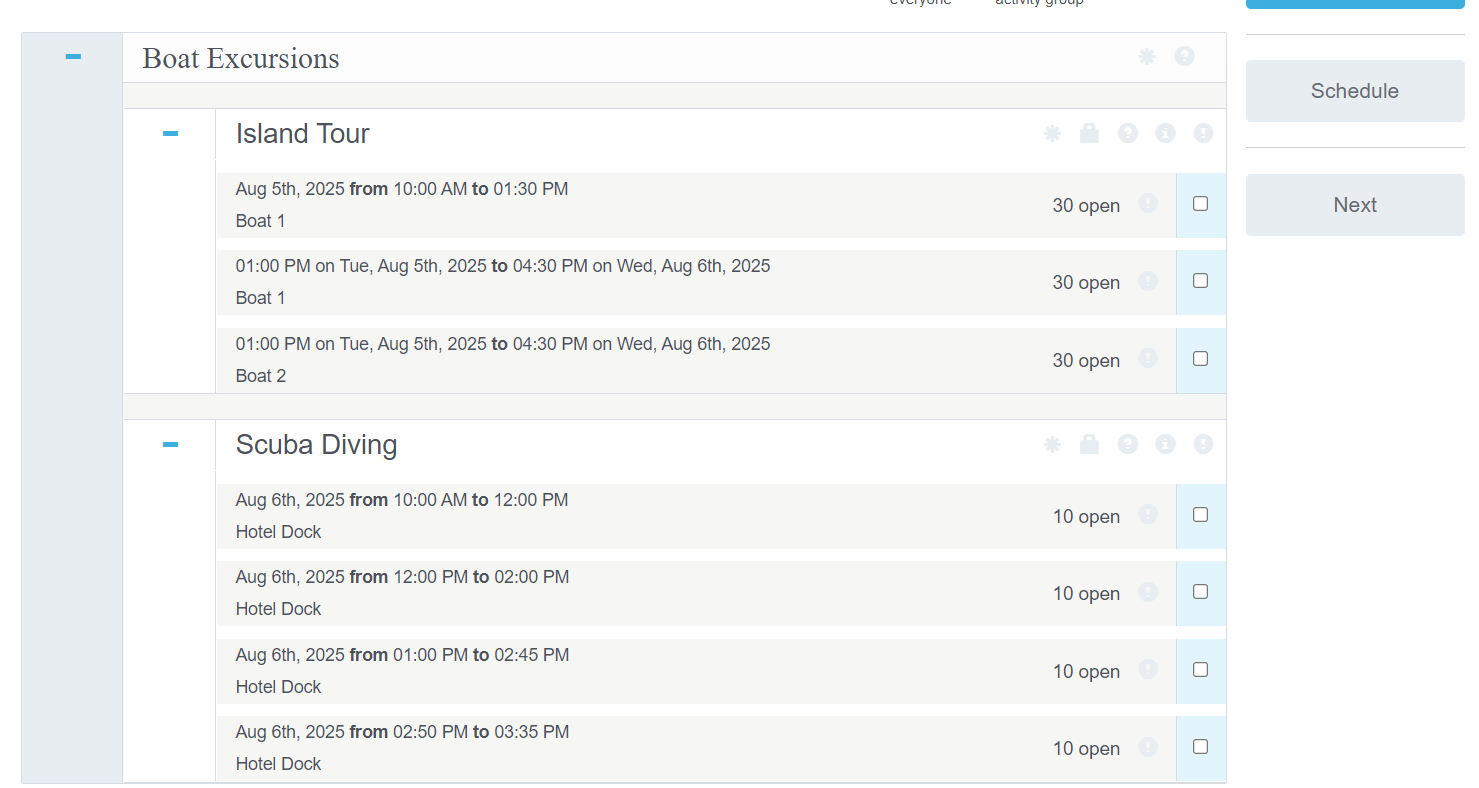Click exclamation icon in Island Tour header
Image resolution: width=1479 pixels, height=788 pixels.
pos(1203,133)
